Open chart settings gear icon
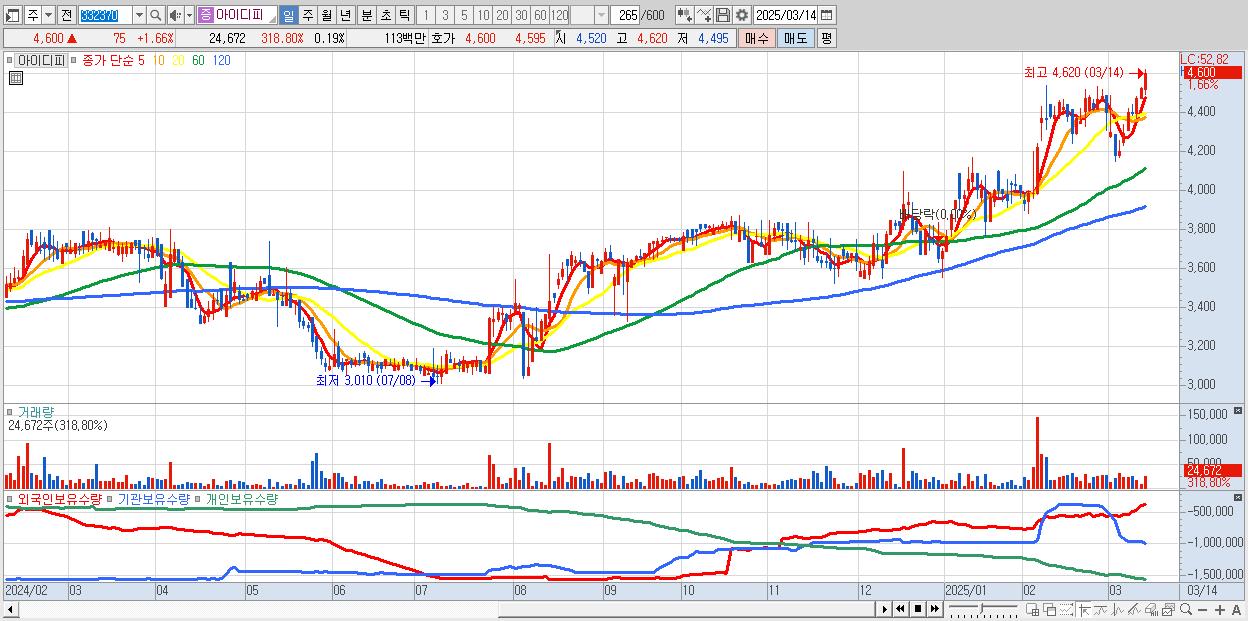This screenshot has height=621, width=1248. point(742,15)
